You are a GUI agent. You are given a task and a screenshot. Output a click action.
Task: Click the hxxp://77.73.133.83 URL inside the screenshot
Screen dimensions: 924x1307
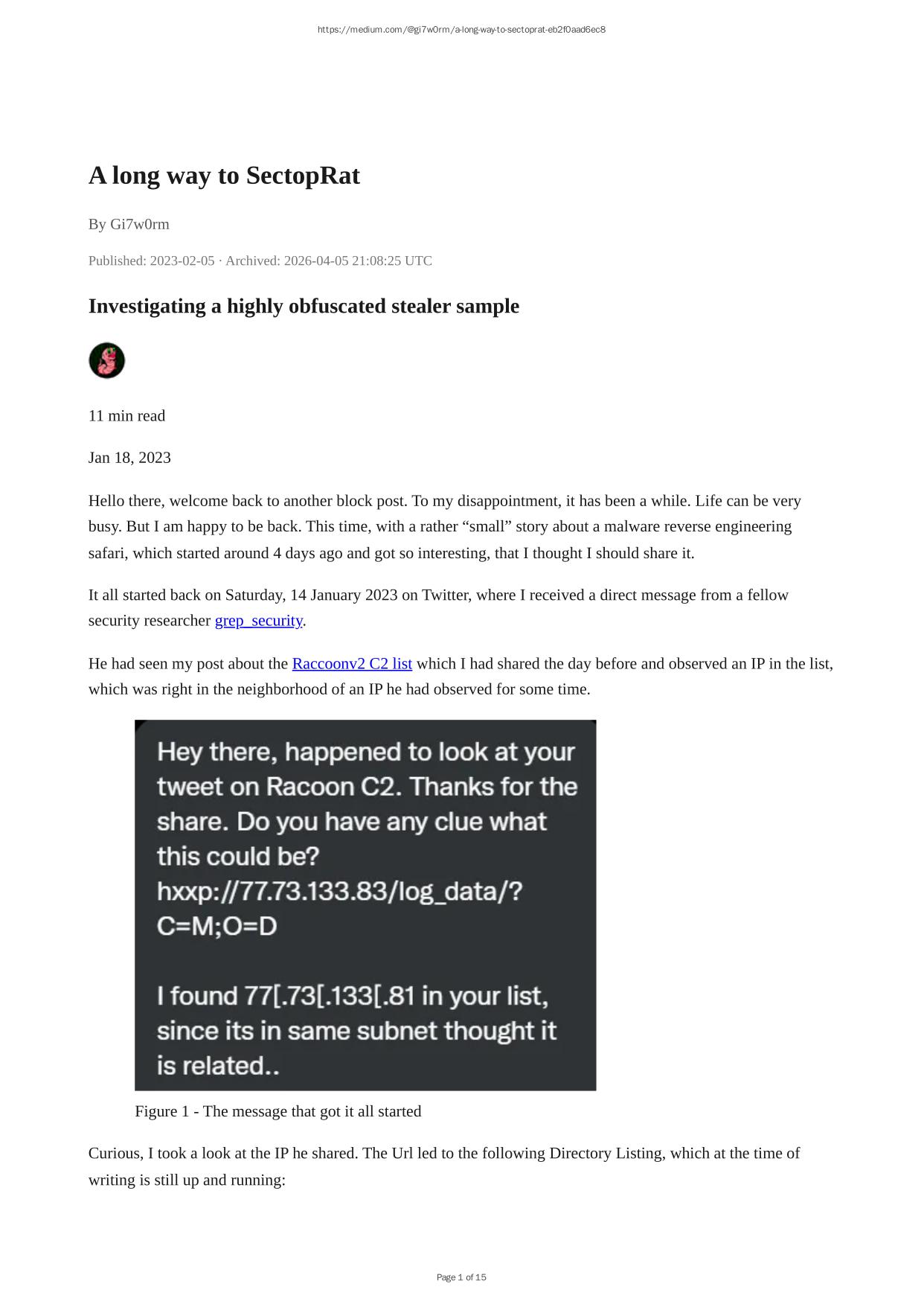(x=339, y=892)
